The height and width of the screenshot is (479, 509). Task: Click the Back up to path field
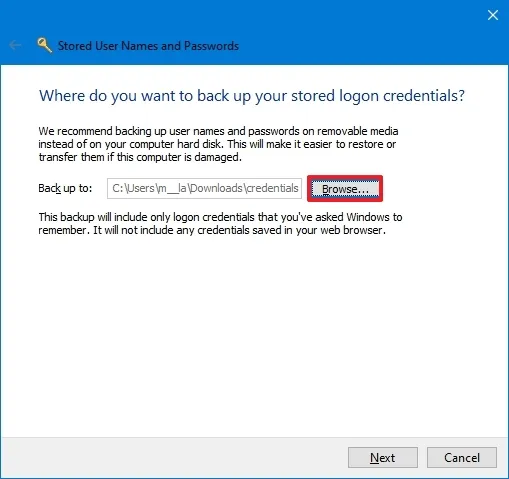tap(204, 188)
